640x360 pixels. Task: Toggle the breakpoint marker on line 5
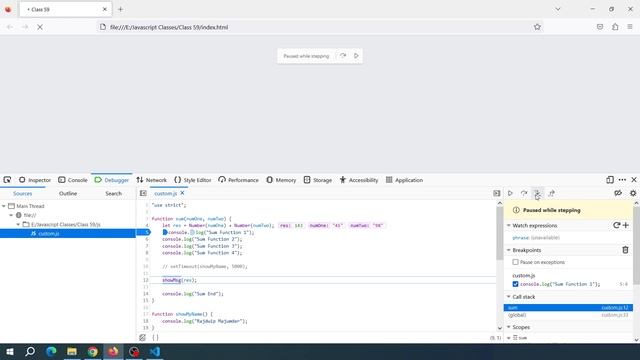pyautogui.click(x=144, y=232)
